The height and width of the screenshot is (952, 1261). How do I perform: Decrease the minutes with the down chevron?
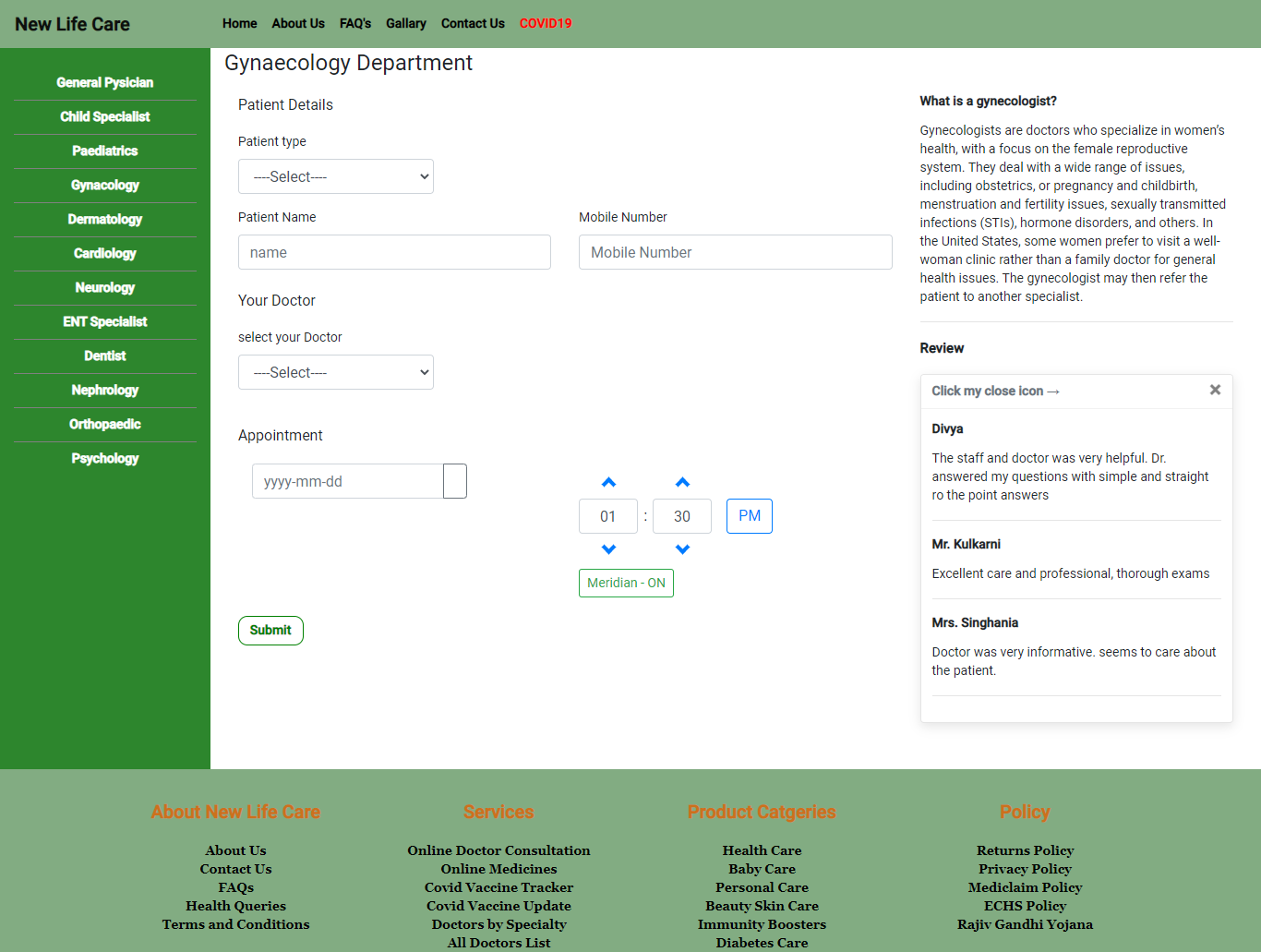tap(682, 549)
